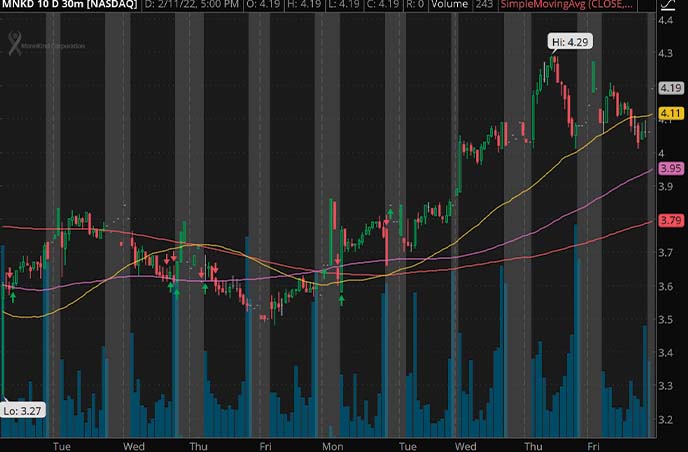The height and width of the screenshot is (452, 688).
Task: Click the 3.4 price axis label
Action: (x=666, y=353)
